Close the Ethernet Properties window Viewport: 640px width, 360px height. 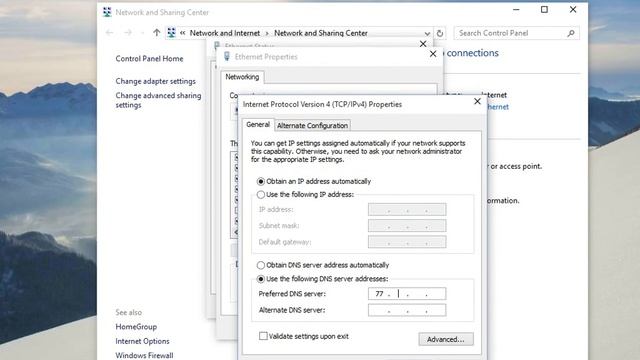433,54
